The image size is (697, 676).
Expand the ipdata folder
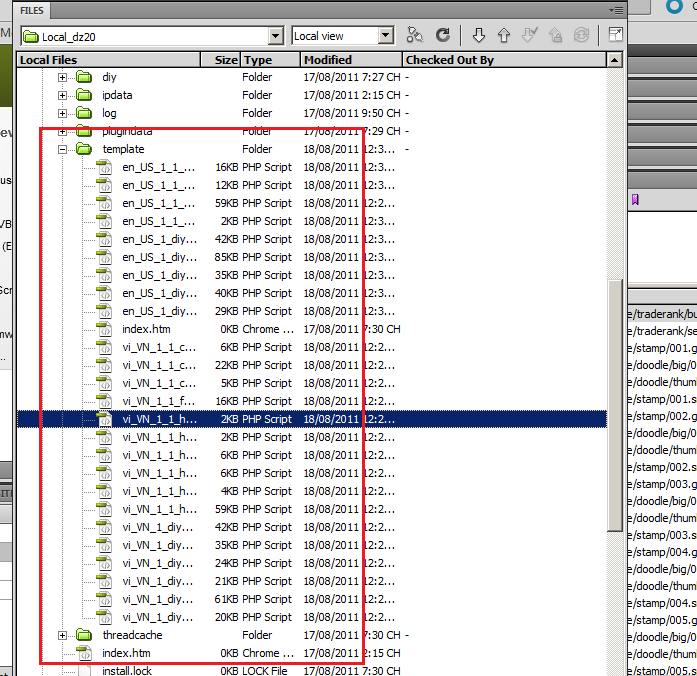click(62, 96)
